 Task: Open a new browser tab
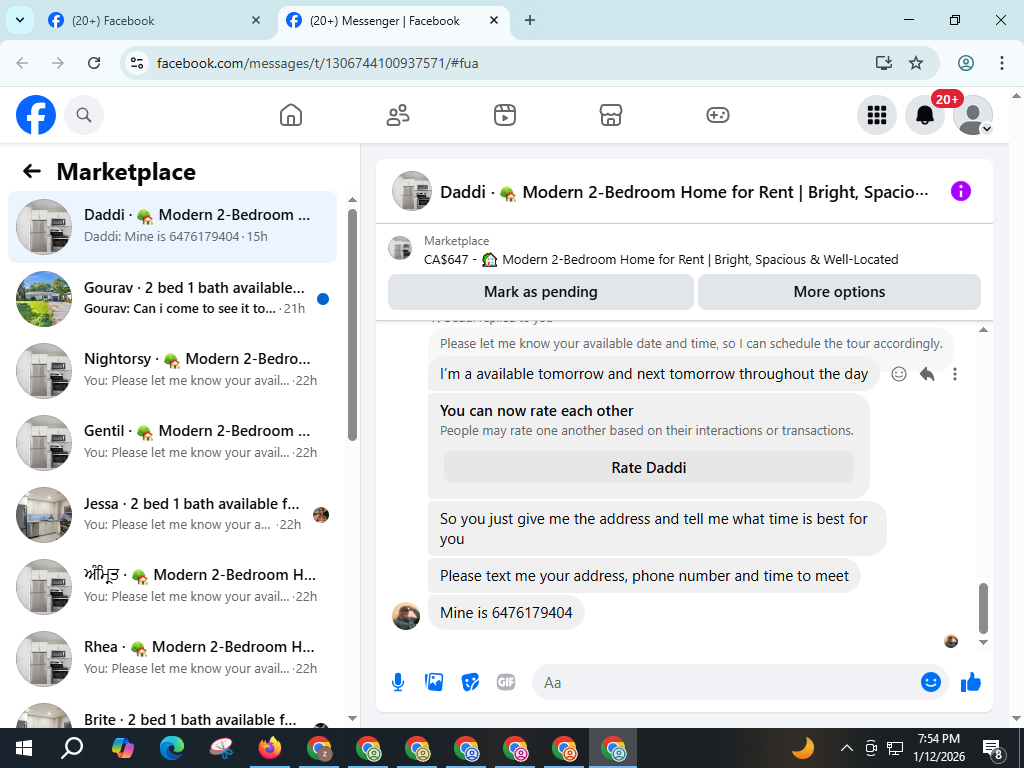point(530,21)
